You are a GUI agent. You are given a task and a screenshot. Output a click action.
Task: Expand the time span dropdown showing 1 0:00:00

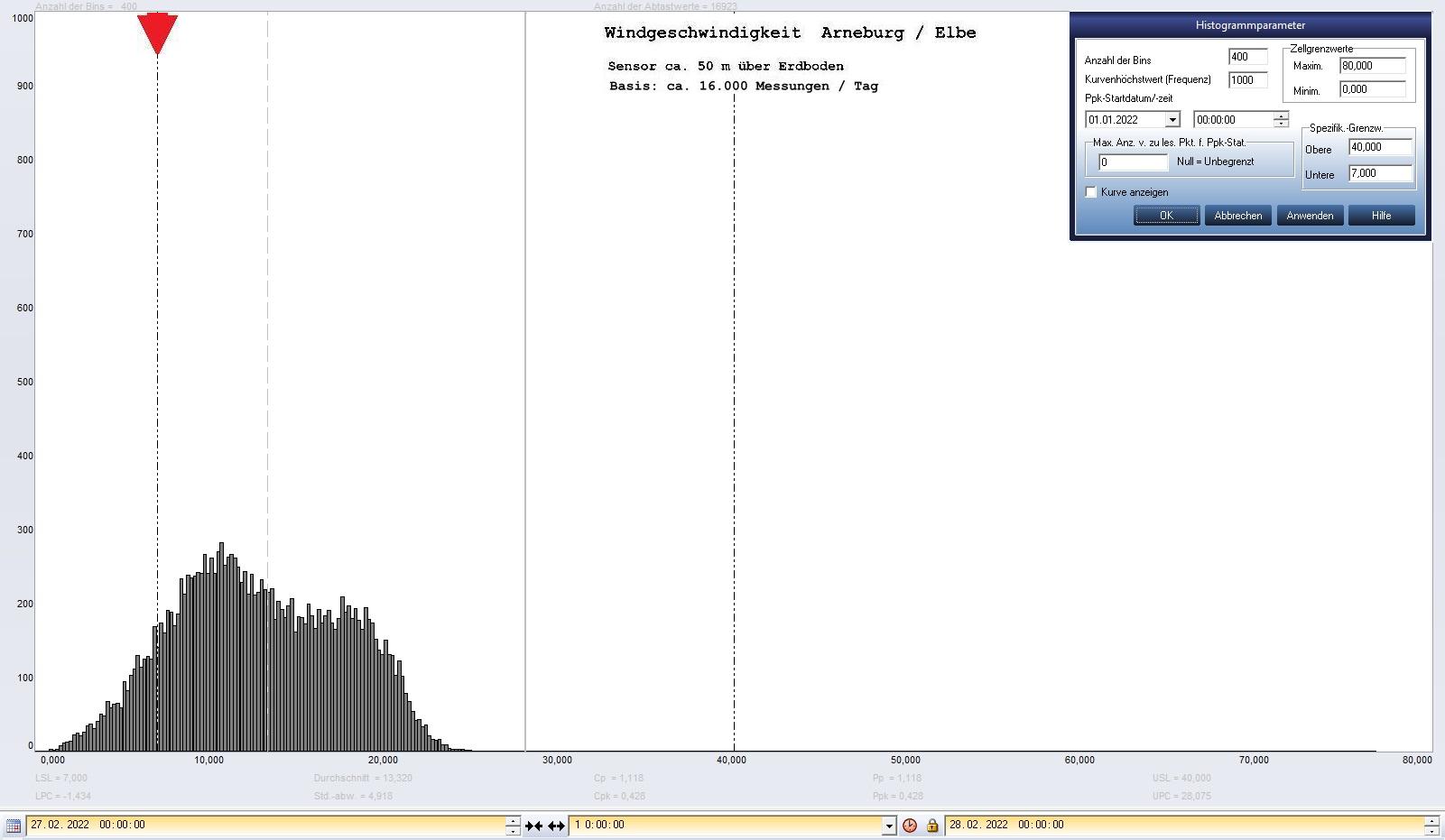point(888,826)
